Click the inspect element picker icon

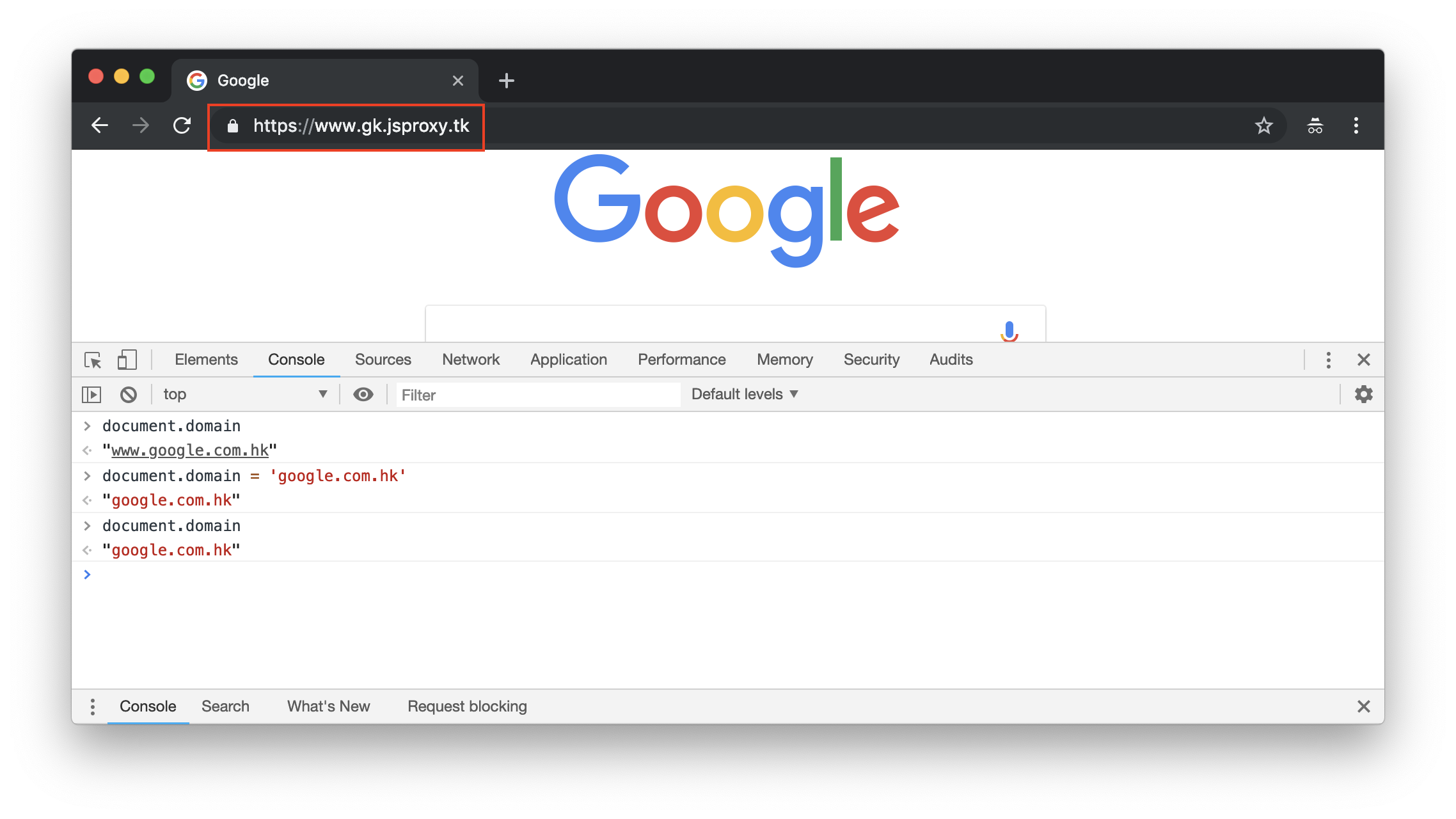[x=93, y=360]
